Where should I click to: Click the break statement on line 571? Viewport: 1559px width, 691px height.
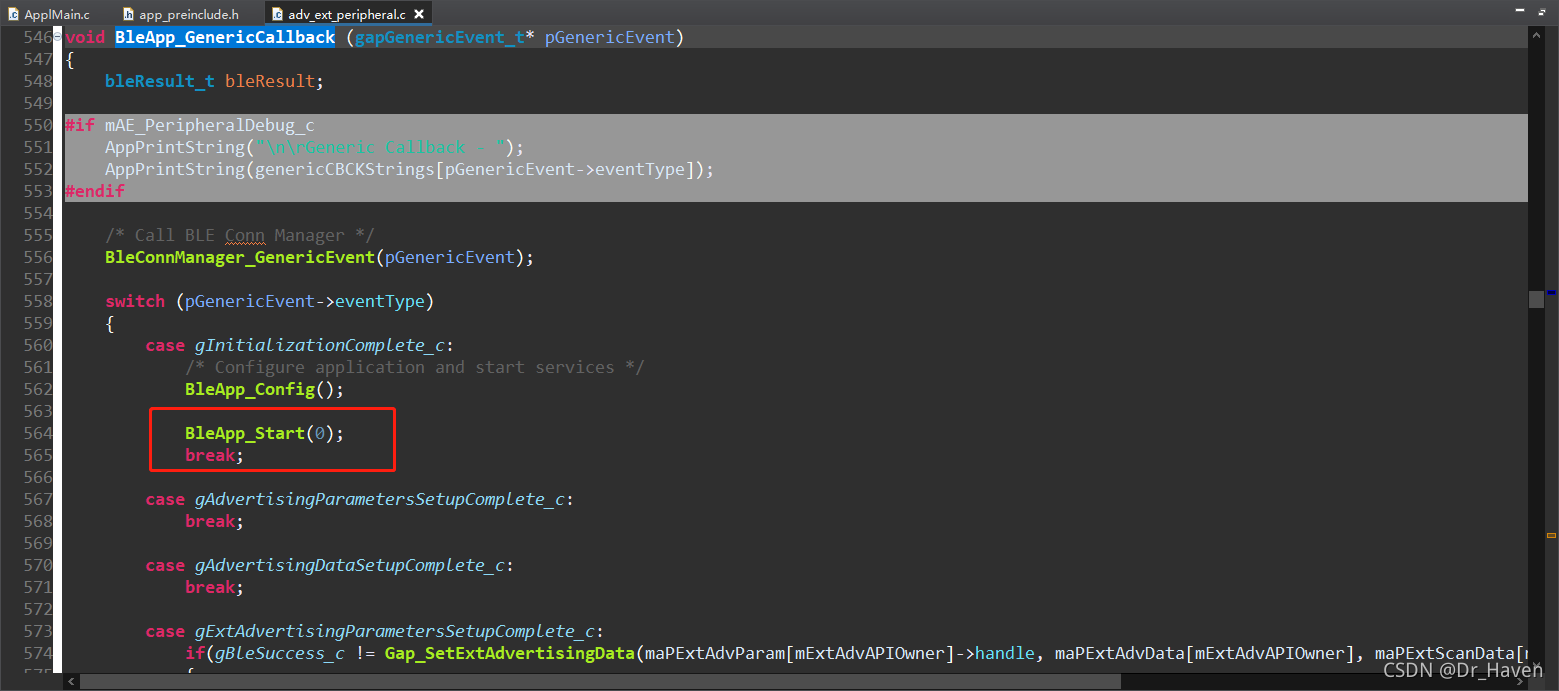coord(214,587)
